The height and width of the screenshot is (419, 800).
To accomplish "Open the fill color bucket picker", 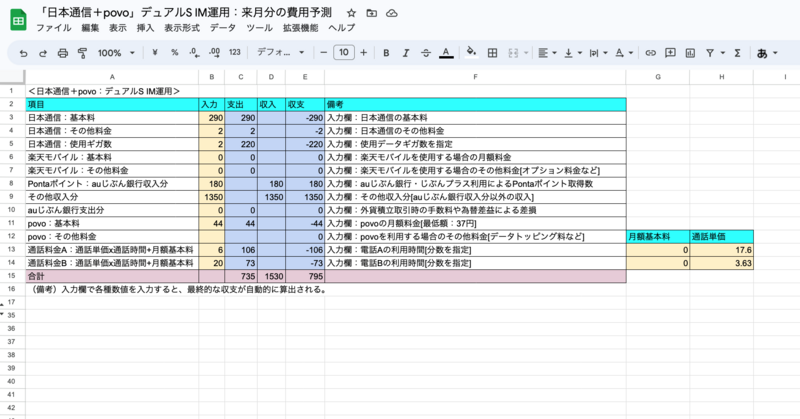I will click(x=472, y=53).
